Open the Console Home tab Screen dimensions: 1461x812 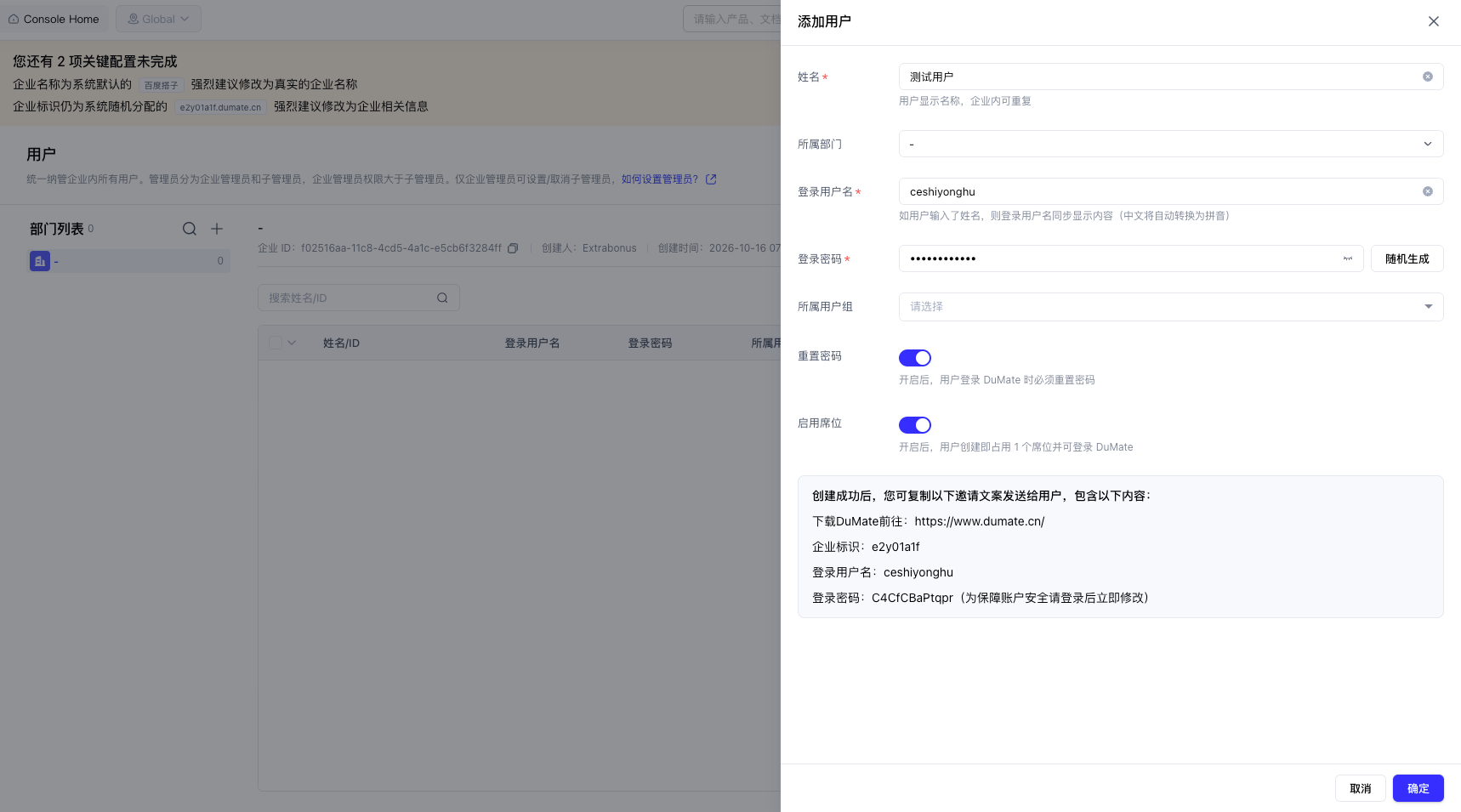click(54, 19)
